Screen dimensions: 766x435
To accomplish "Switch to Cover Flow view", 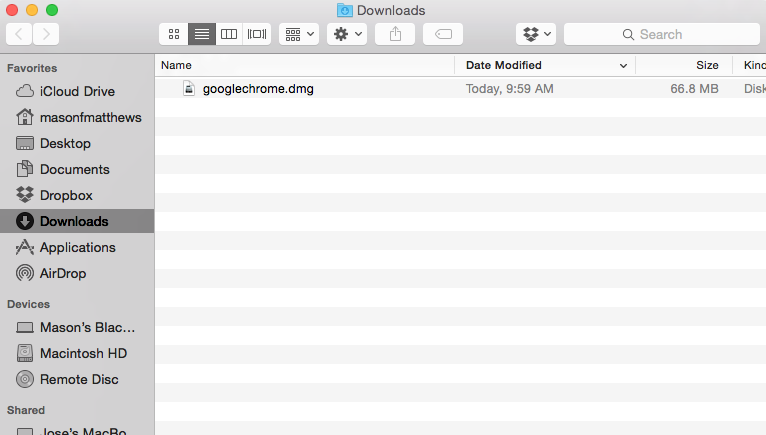I will pyautogui.click(x=257, y=34).
